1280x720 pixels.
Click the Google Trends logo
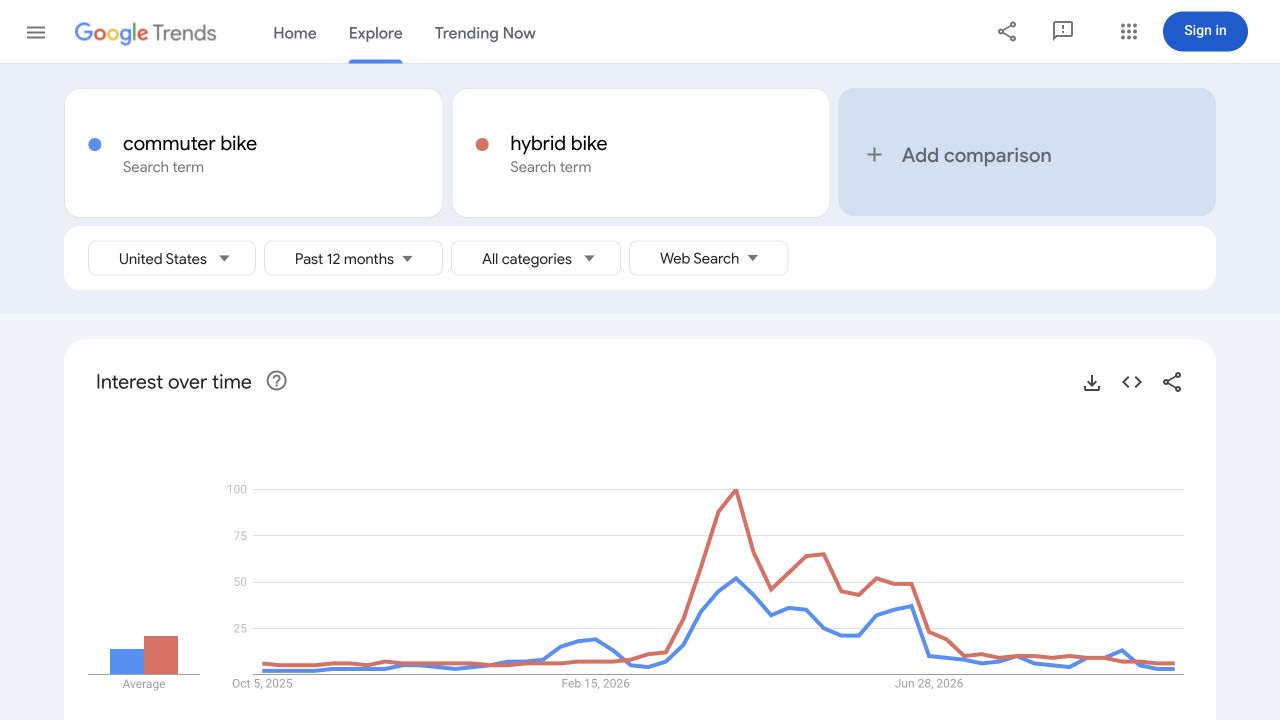146,33
